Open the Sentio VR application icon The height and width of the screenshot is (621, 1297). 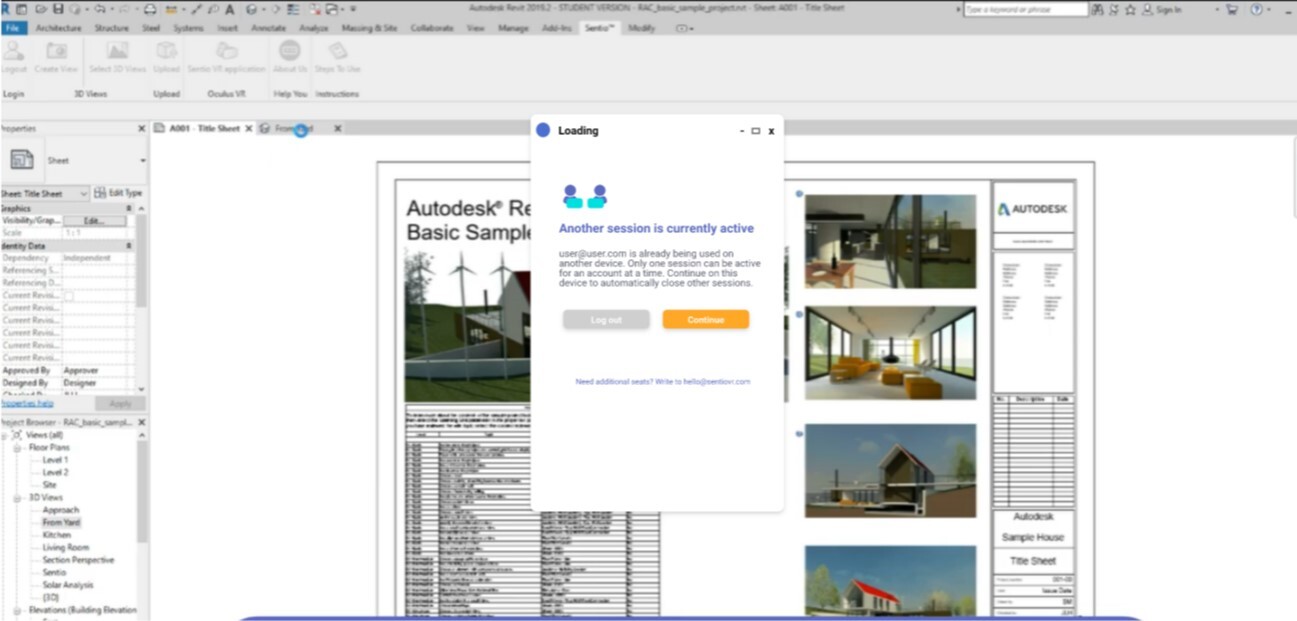tap(227, 52)
